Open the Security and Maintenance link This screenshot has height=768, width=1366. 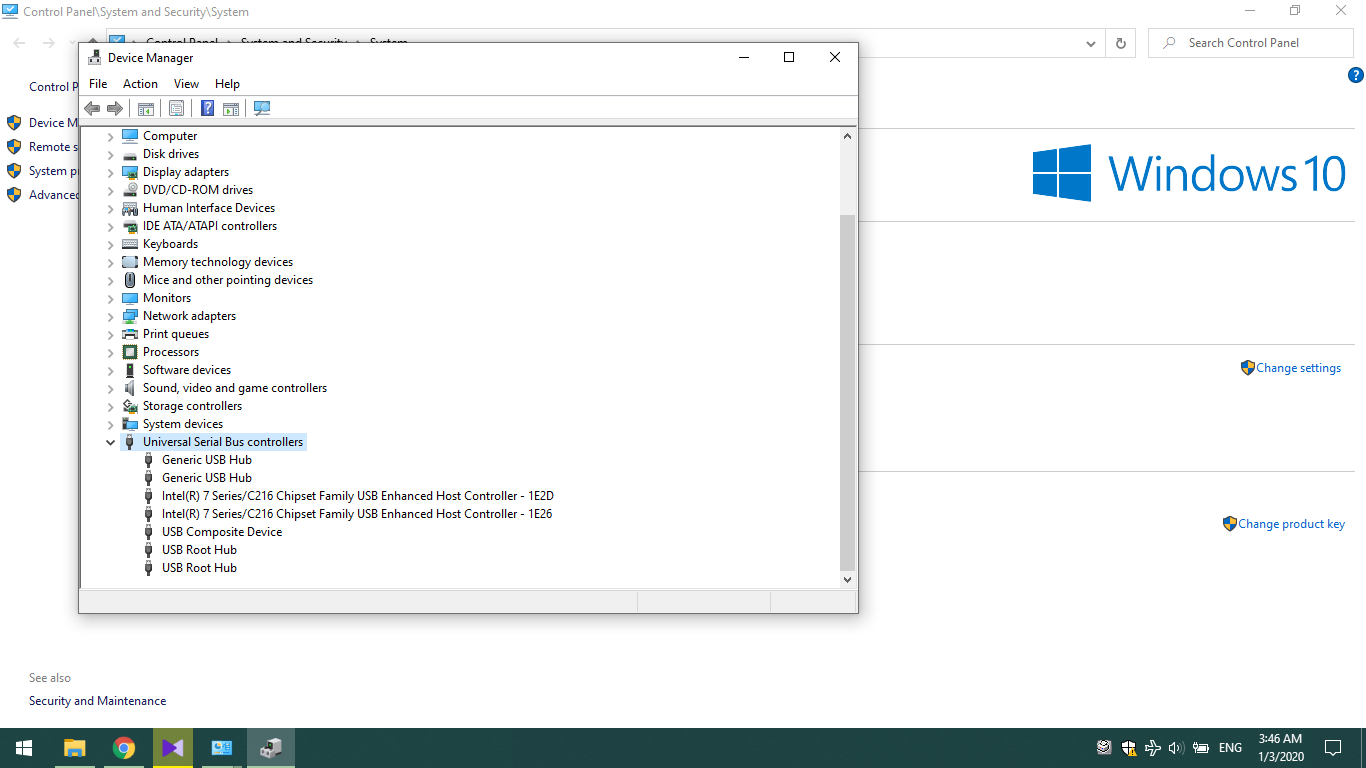[x=97, y=701]
